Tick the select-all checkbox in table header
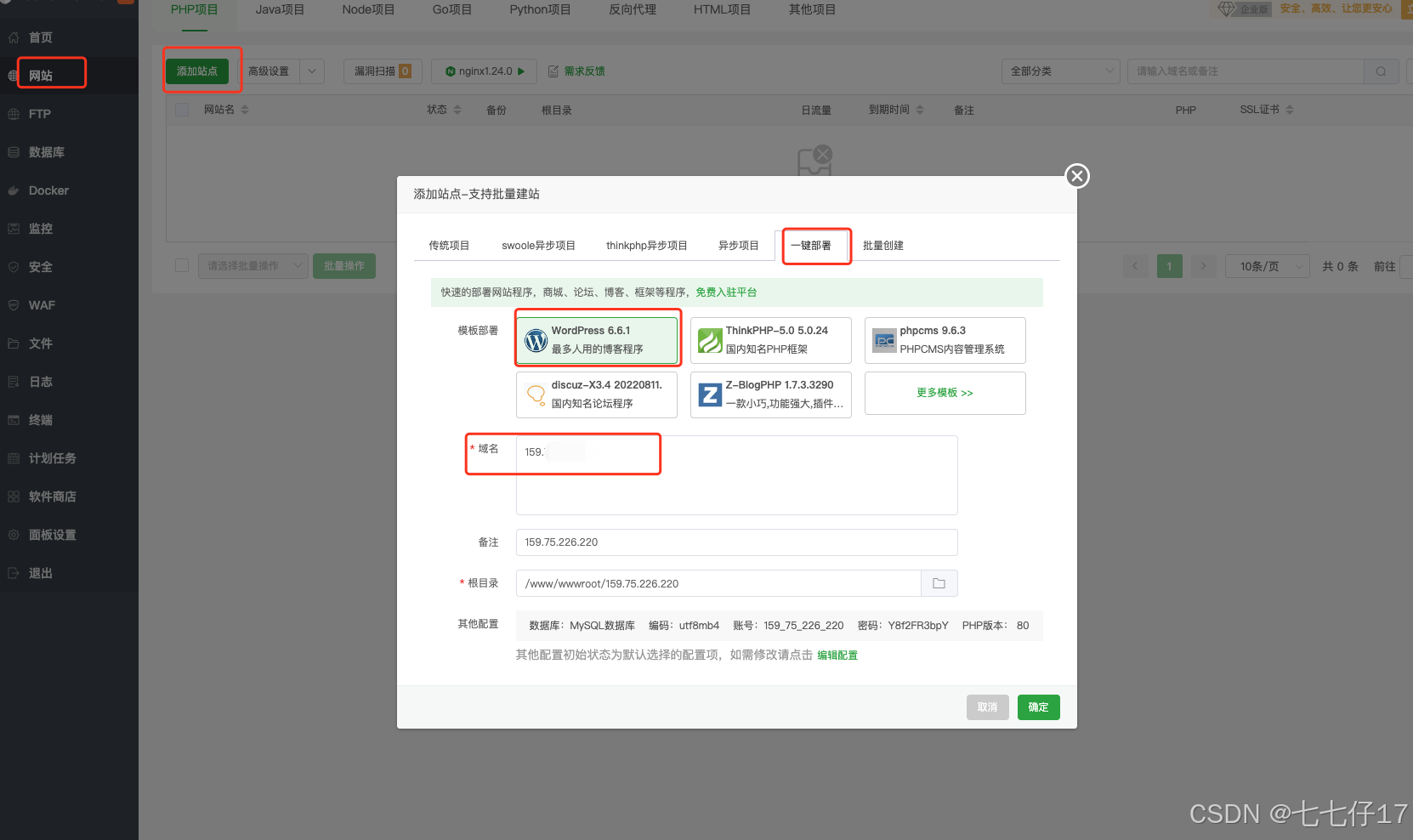Image resolution: width=1413 pixels, height=840 pixels. (182, 110)
